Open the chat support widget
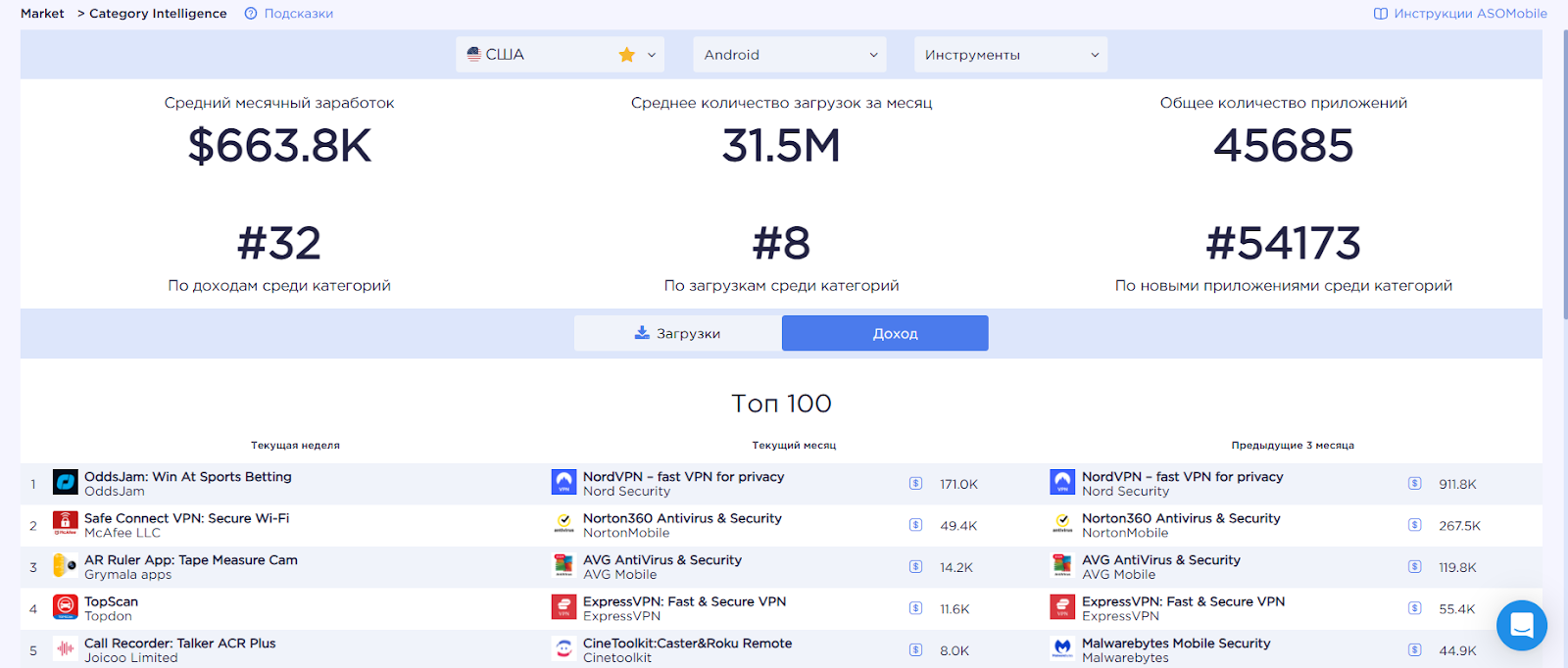 pos(1522,625)
